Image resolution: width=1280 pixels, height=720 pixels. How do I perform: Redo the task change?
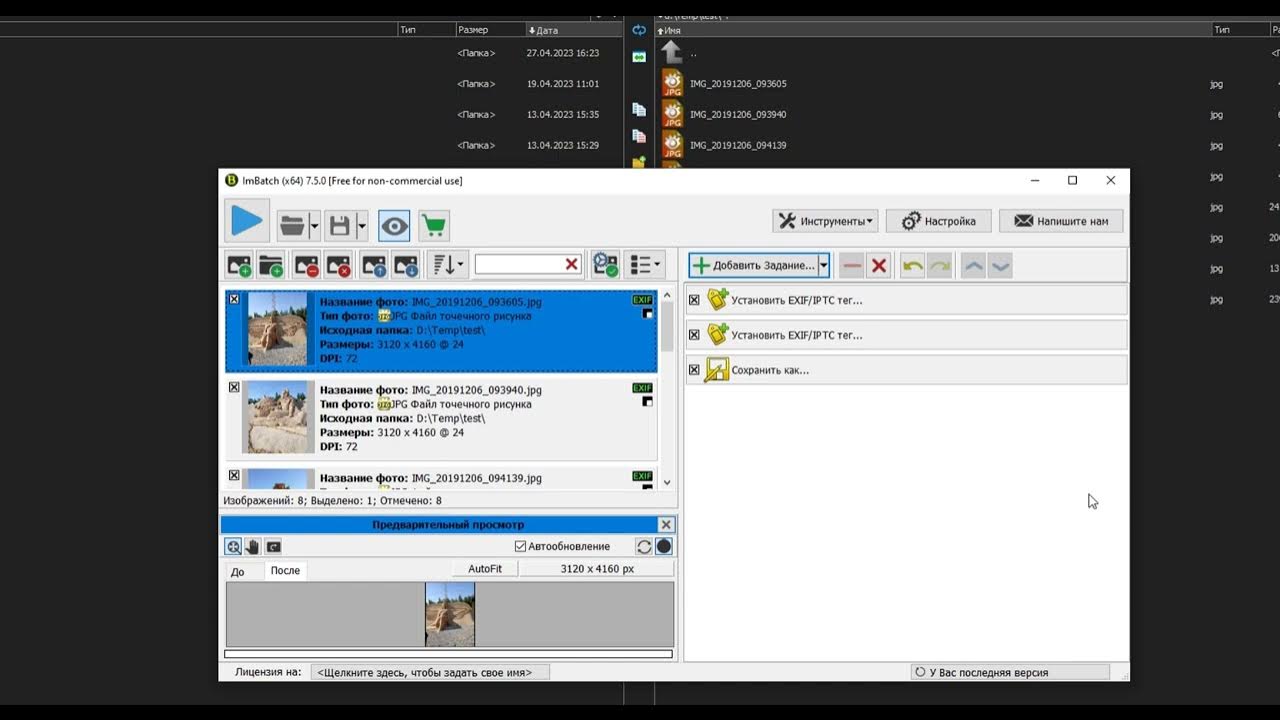939,265
